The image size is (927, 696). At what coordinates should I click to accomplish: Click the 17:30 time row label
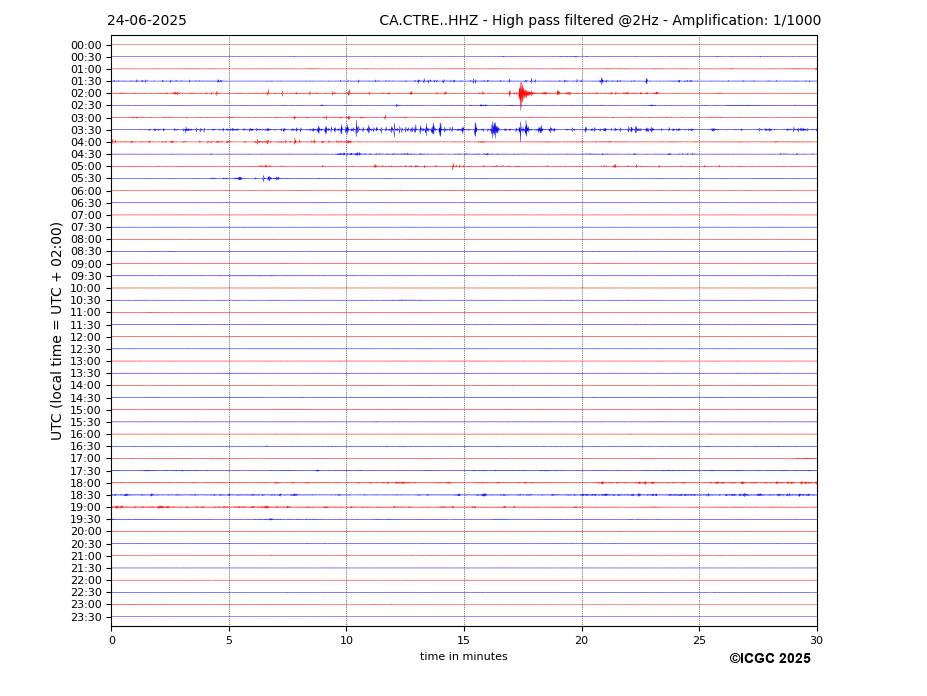click(86, 471)
